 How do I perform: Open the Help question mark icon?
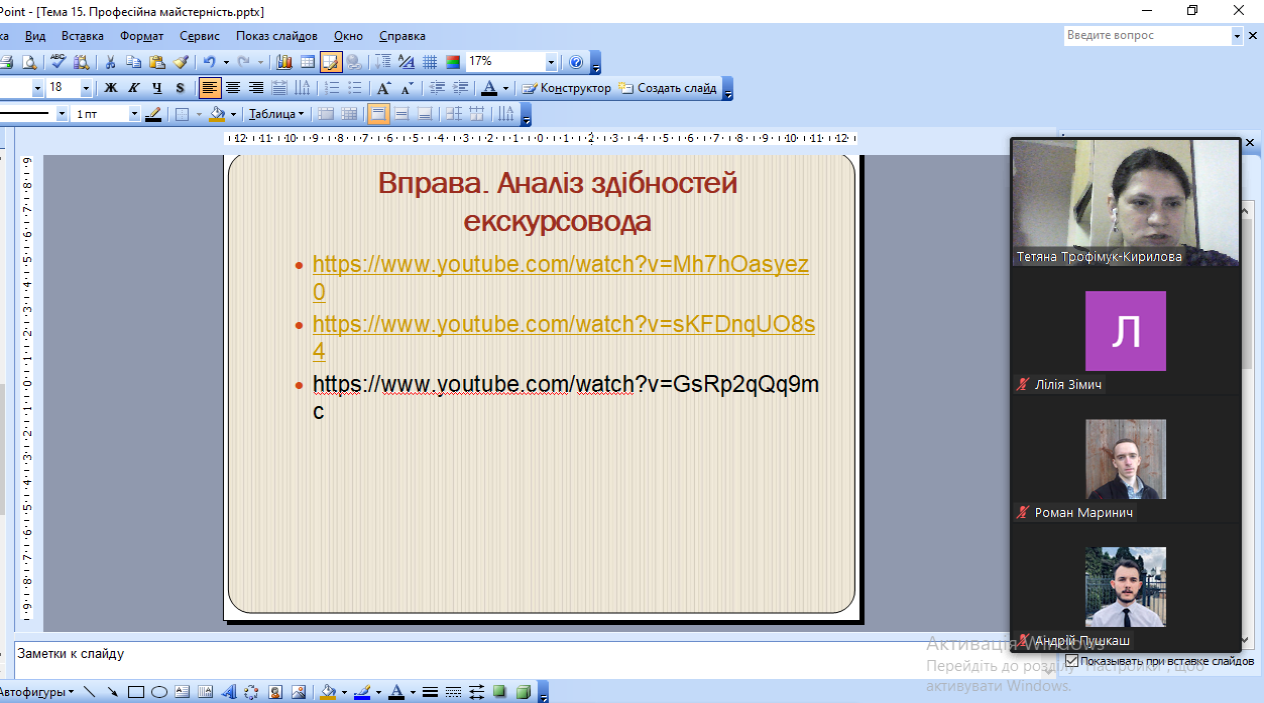click(x=576, y=62)
